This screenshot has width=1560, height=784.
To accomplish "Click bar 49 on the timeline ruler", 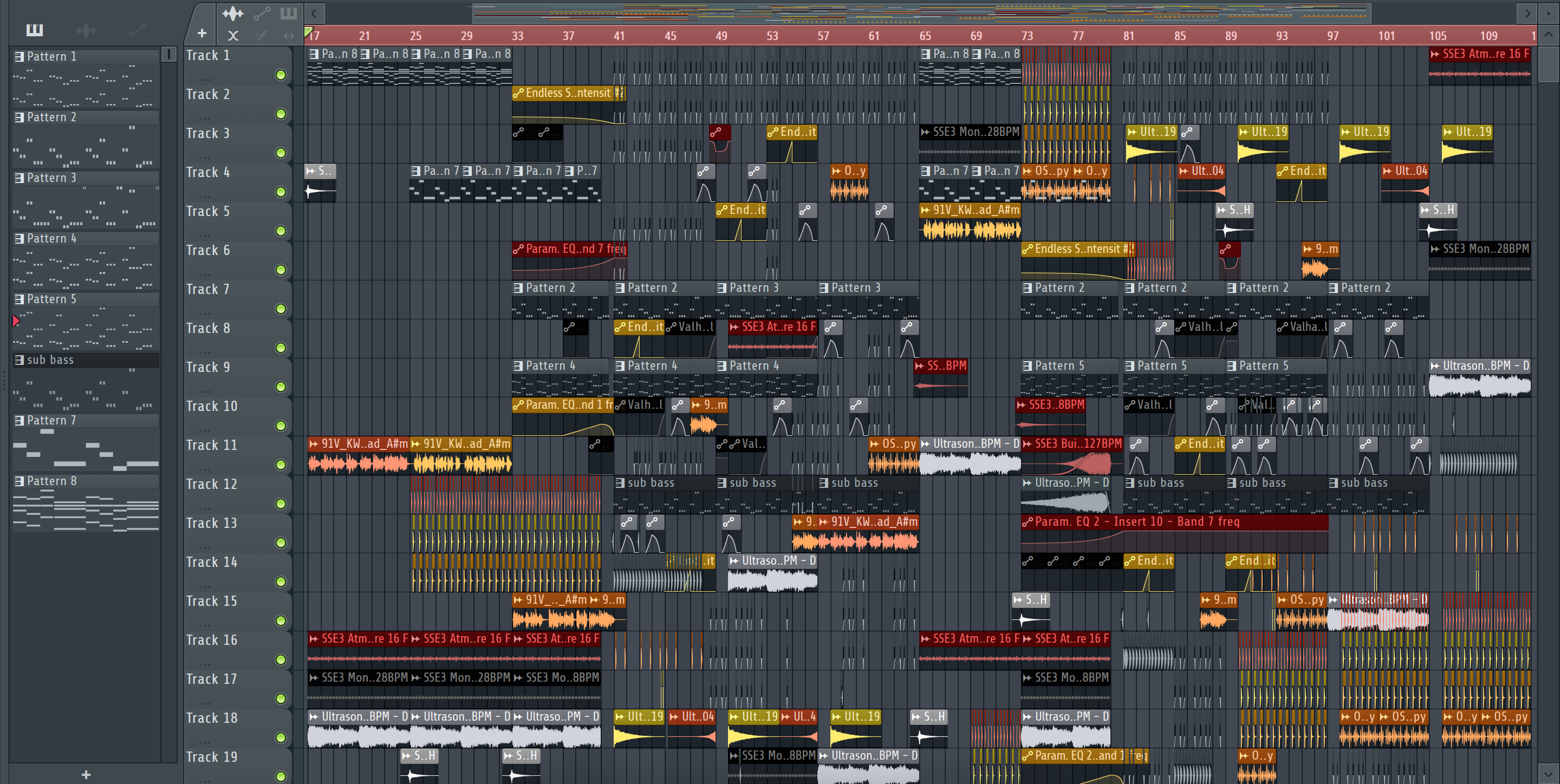I will click(720, 36).
